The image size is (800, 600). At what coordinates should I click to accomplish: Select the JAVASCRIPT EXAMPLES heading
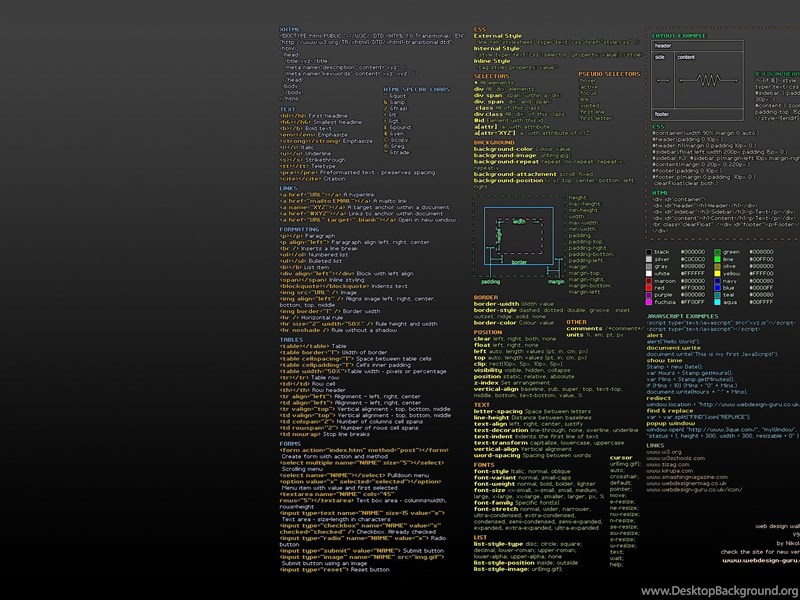pos(682,316)
